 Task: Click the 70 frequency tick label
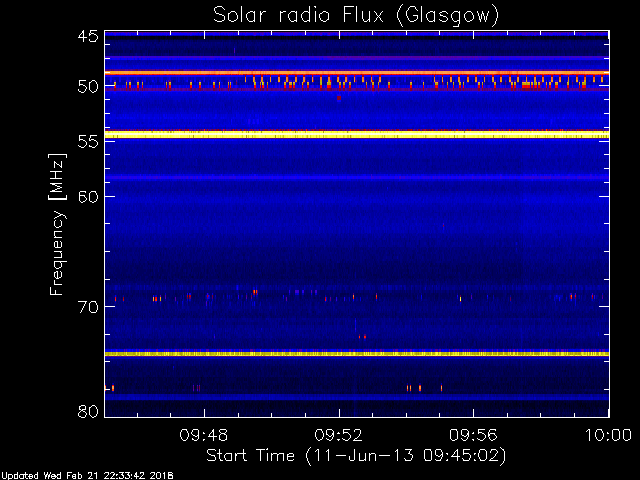[x=88, y=307]
